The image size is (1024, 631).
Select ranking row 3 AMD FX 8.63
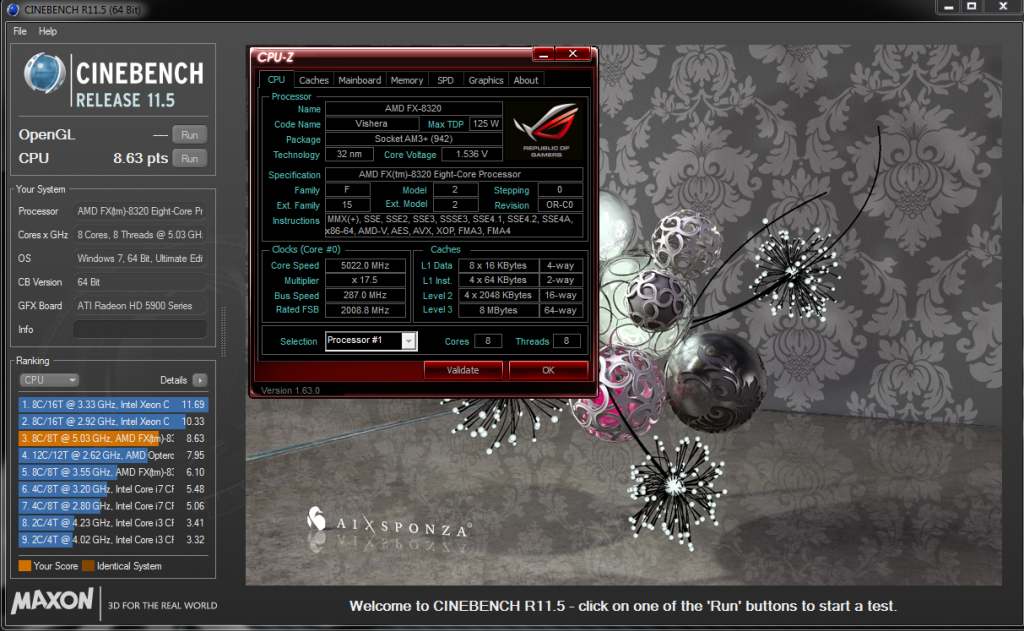[x=113, y=438]
